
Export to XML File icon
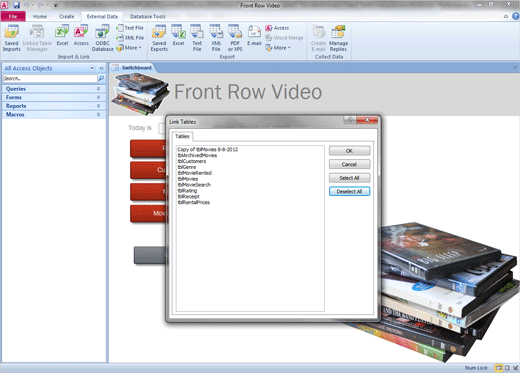216,38
